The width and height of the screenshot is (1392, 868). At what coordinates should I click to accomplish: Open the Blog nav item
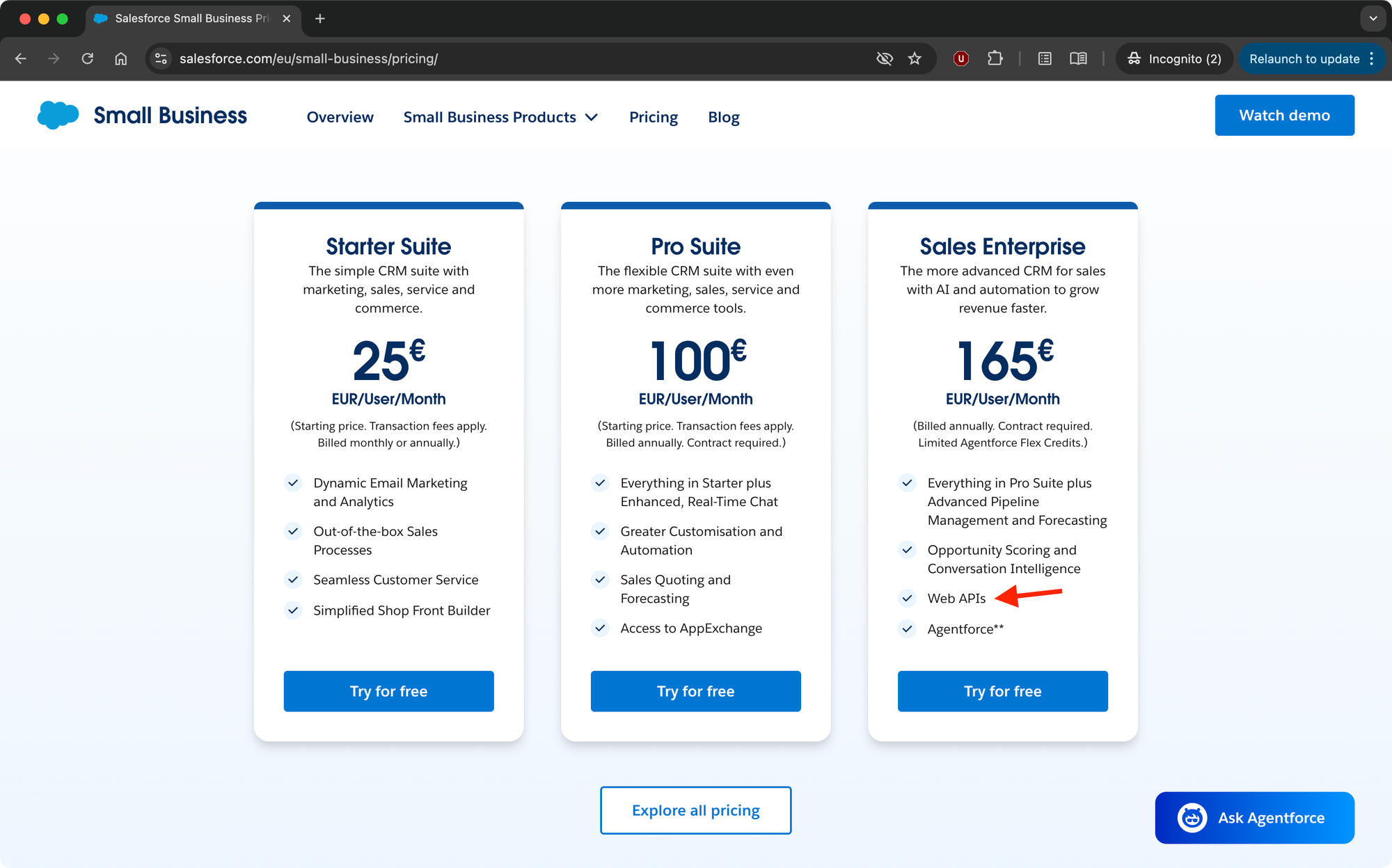[724, 117]
